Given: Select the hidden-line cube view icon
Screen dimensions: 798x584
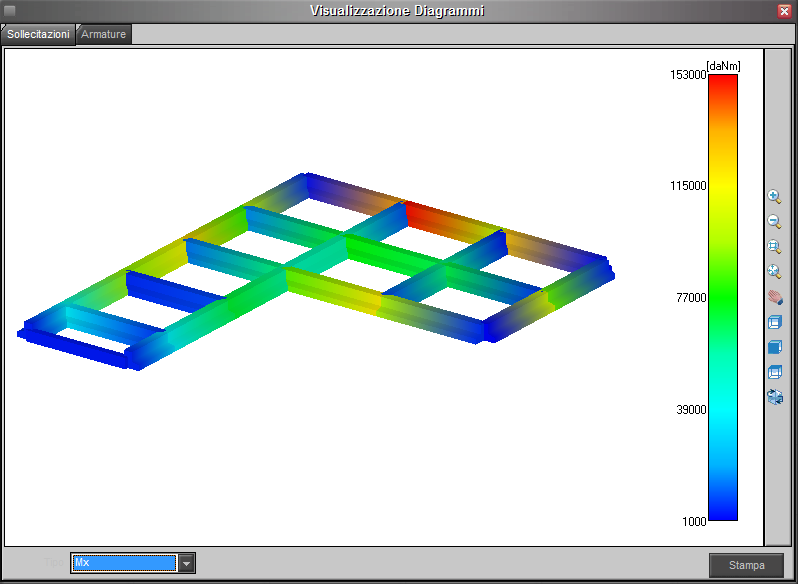Looking at the screenshot, I should pos(774,372).
